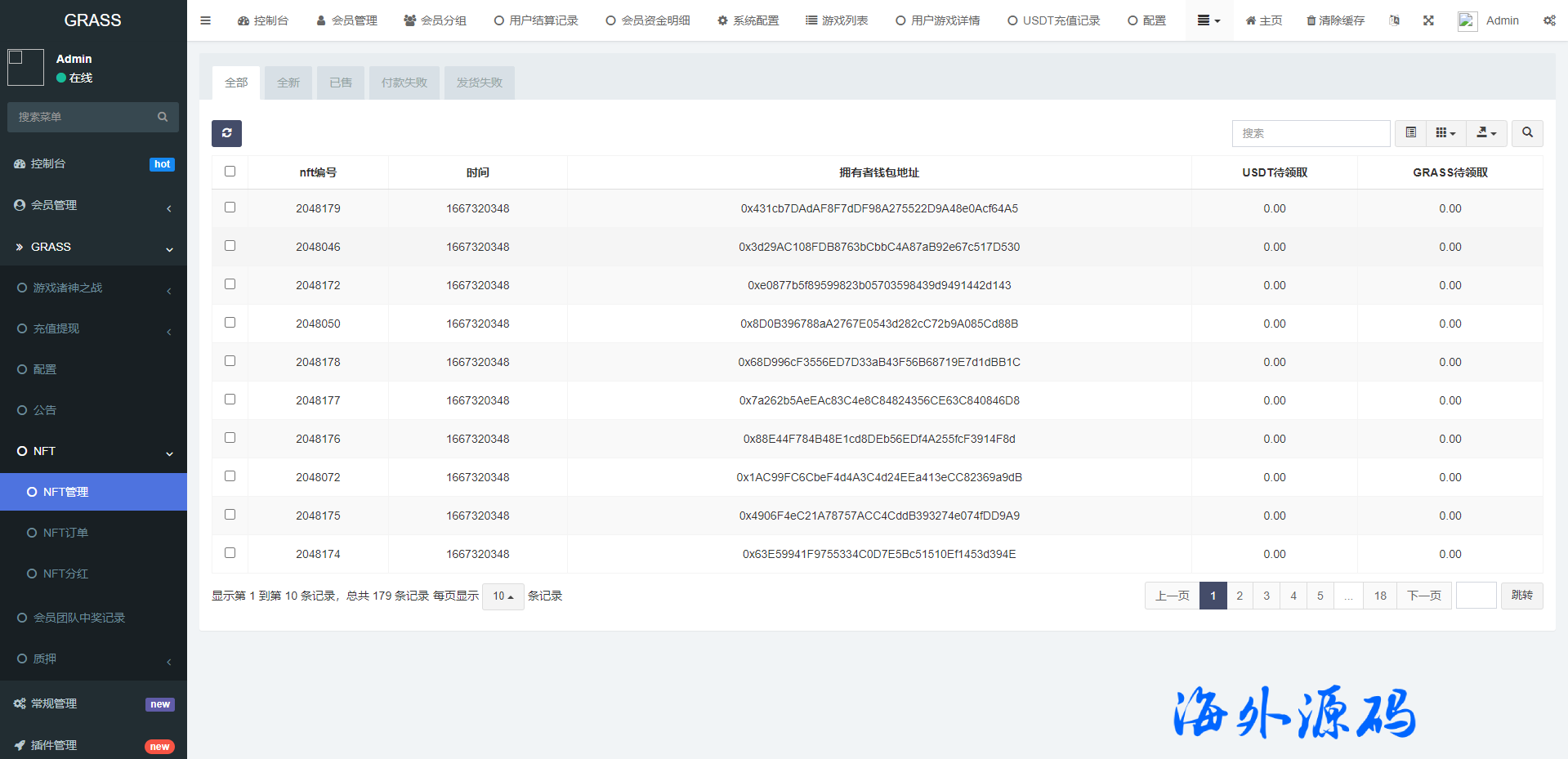The width and height of the screenshot is (1568, 759).
Task: Click the 跳转 jump button
Action: [1521, 596]
